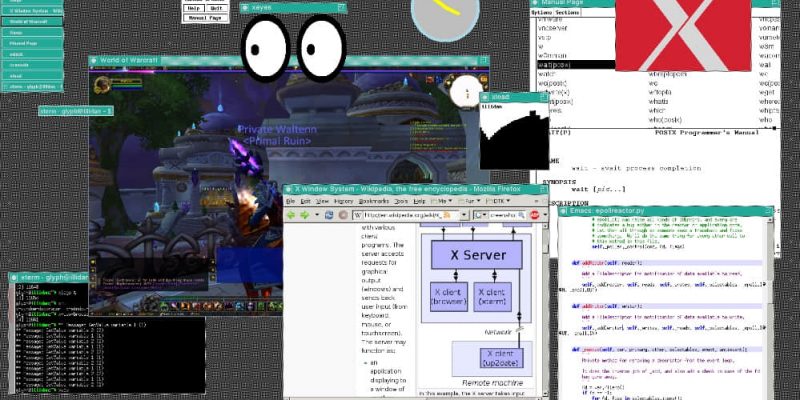Viewport: 800px width, 400px height.
Task: Select the highlighted wait(posix) entry in Manual Page
Action: tap(577, 65)
